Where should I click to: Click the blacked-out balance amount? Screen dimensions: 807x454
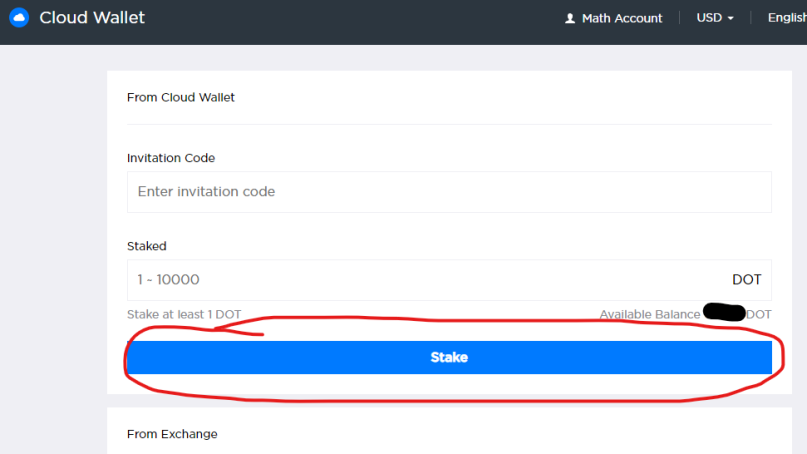point(724,312)
